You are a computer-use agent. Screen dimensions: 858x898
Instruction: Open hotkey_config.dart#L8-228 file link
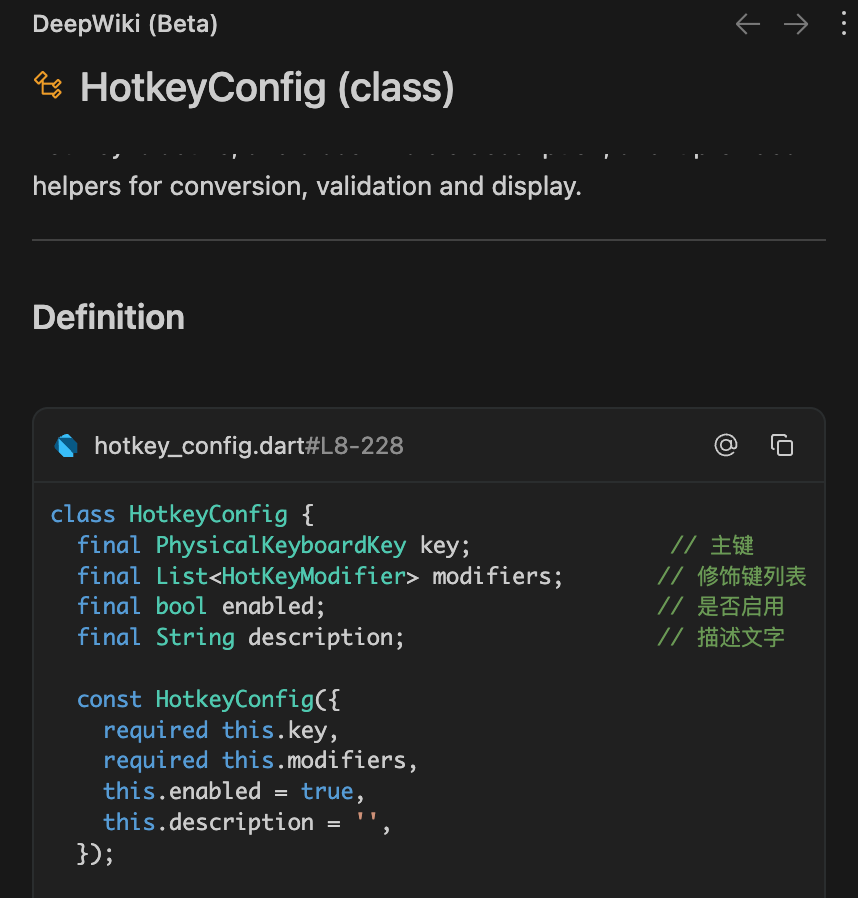coord(249,446)
